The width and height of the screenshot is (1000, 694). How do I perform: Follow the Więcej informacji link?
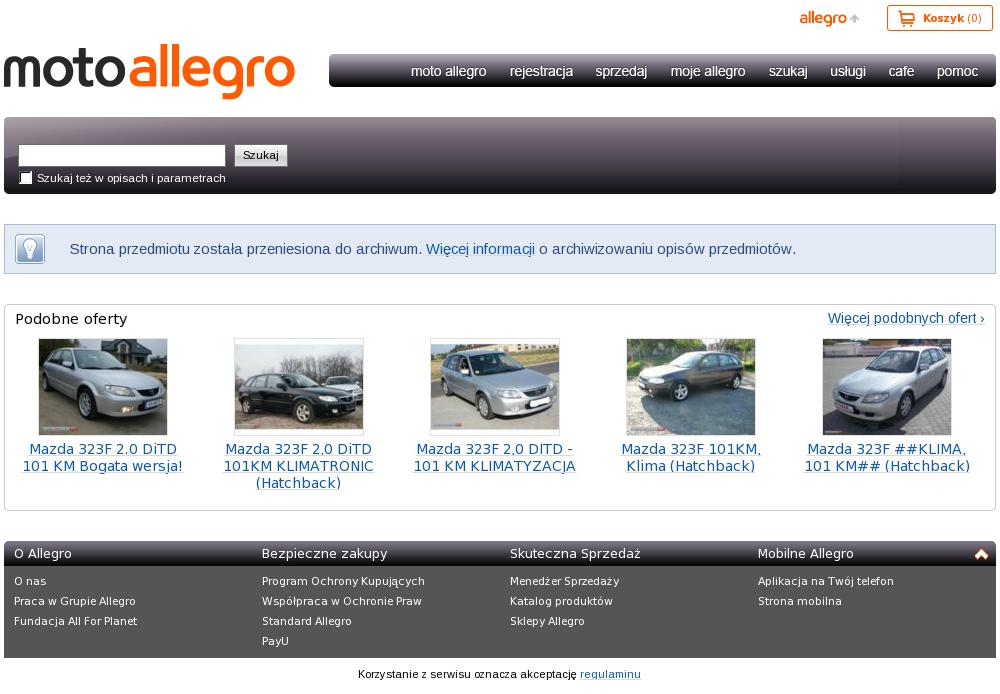tap(480, 249)
